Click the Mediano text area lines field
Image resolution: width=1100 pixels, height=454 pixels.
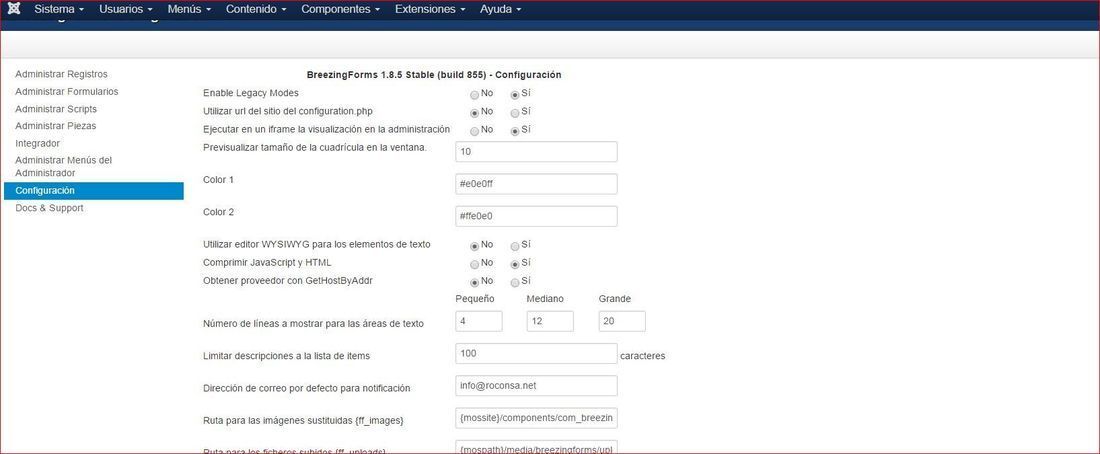click(550, 321)
